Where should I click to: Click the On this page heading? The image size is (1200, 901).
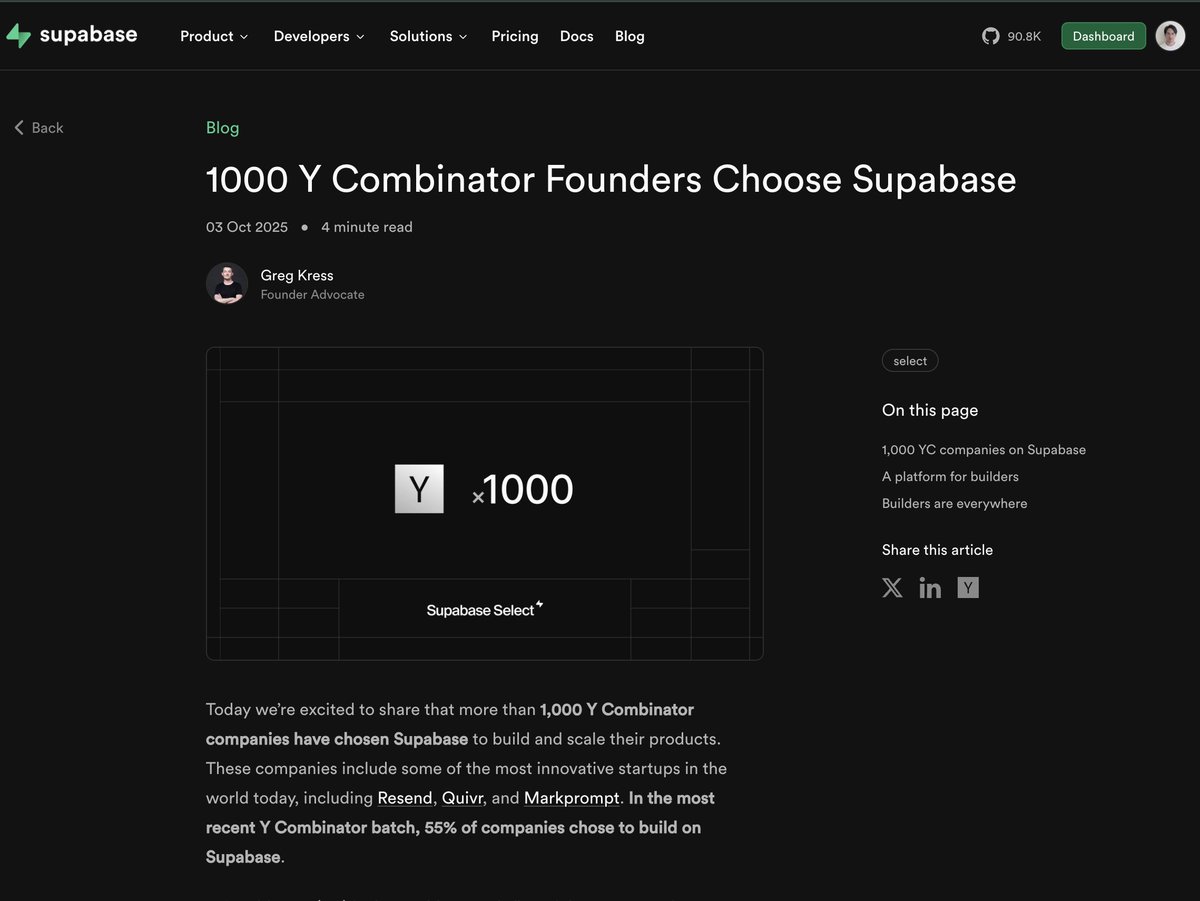tap(930, 410)
